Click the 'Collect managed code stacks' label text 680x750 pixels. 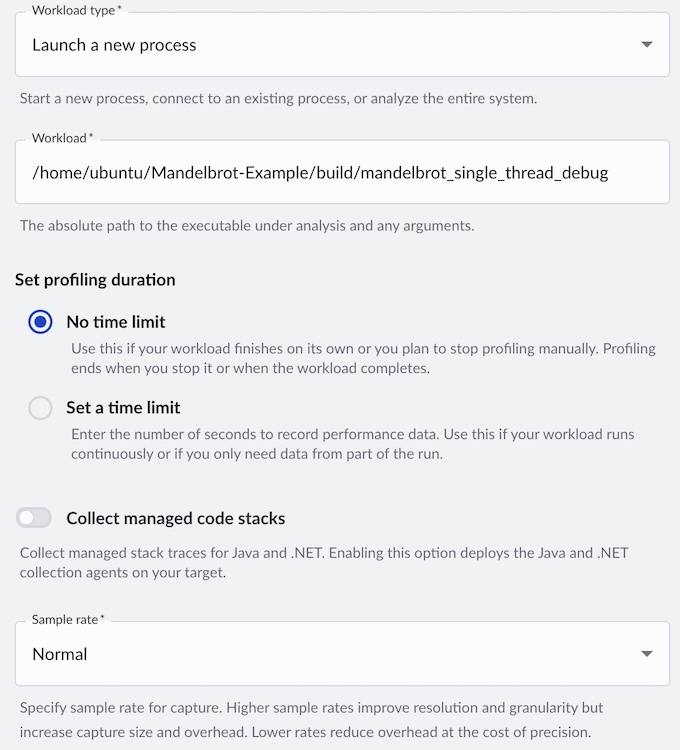tap(176, 518)
